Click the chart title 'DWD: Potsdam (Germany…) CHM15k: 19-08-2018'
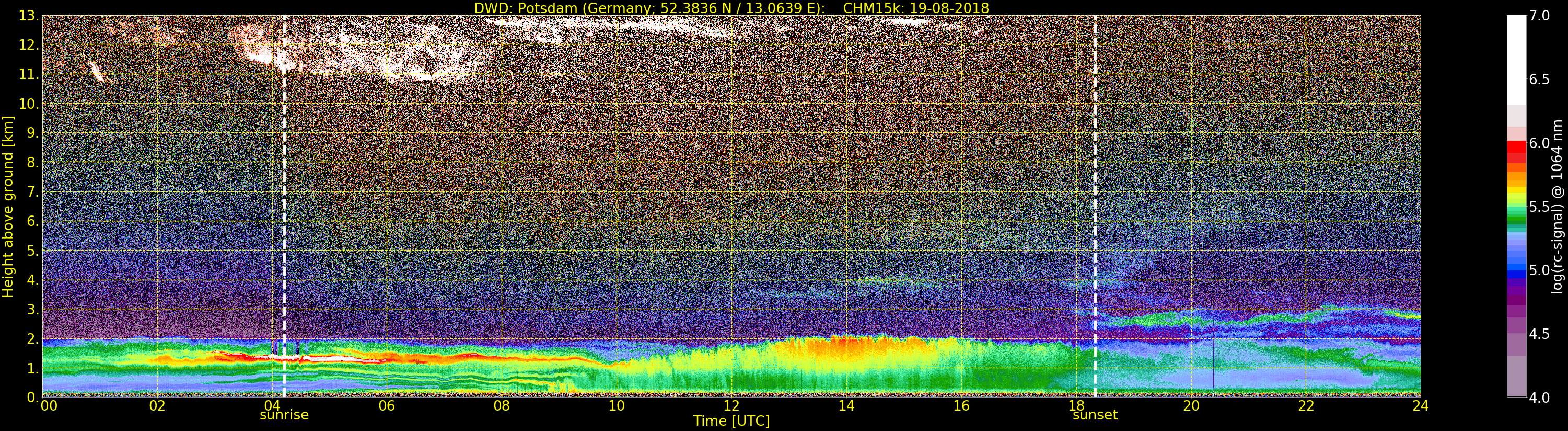The height and width of the screenshot is (431, 1568). point(731,8)
